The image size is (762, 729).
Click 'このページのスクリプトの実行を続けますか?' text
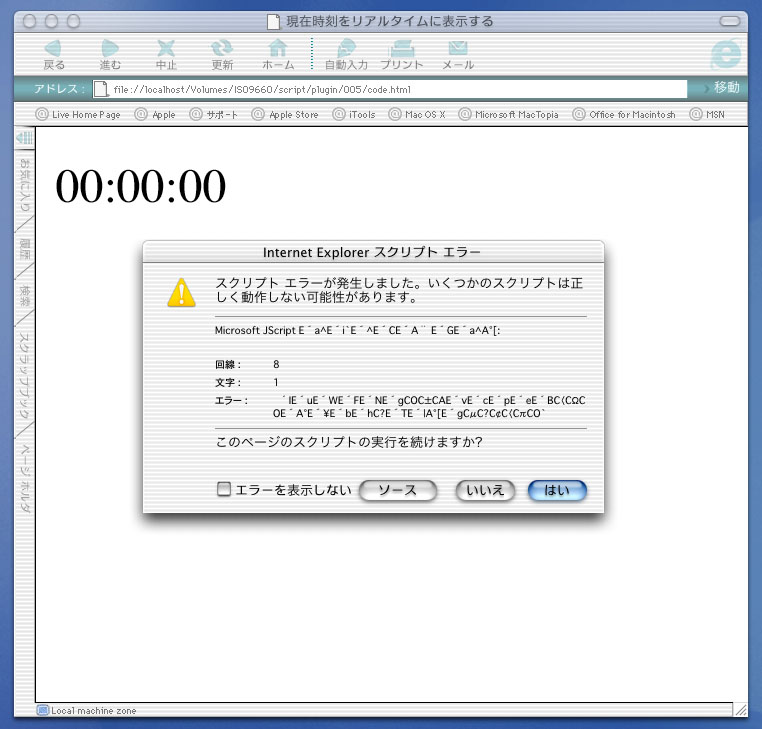(349, 442)
